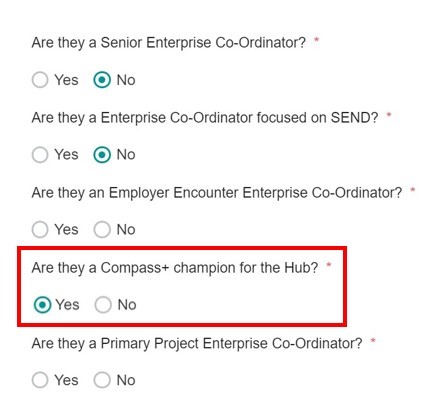Viewport: 441px width, 408px height.
Task: Choose Yes for Enterprise Co-Ordinator focused on SEND
Action: [40, 155]
